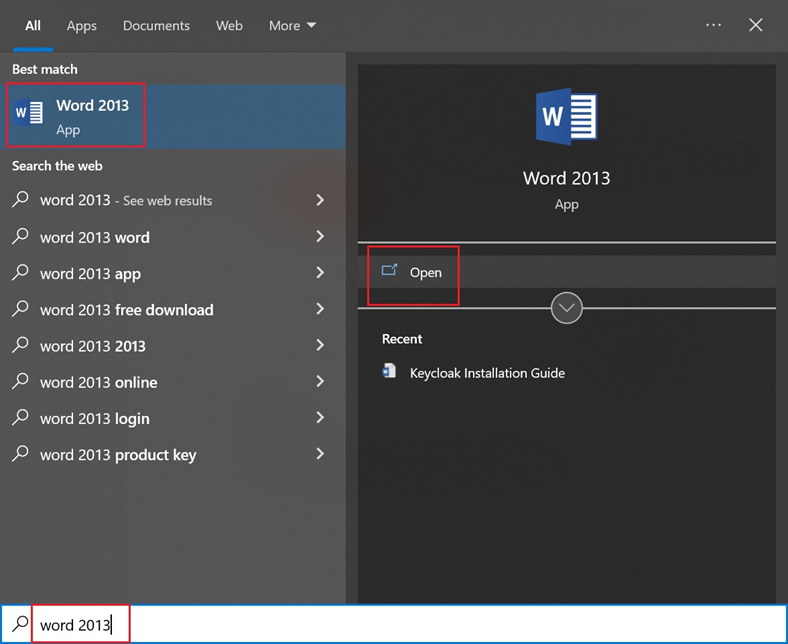Click the search box magnifier icon
Image resolution: width=788 pixels, height=644 pixels.
point(20,623)
